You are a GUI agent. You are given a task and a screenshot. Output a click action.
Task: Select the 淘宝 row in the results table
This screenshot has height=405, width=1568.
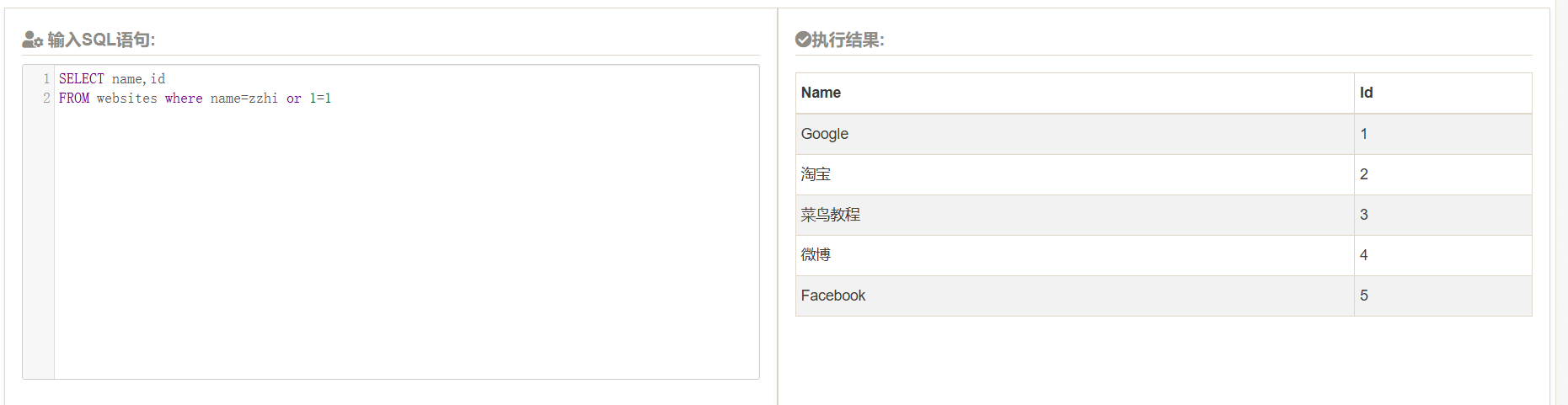pyautogui.click(x=816, y=174)
